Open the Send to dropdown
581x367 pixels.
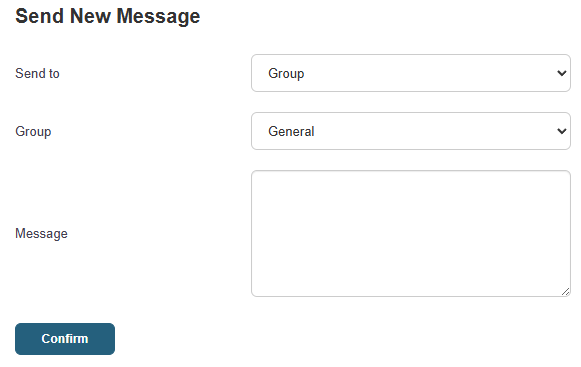pyautogui.click(x=411, y=73)
